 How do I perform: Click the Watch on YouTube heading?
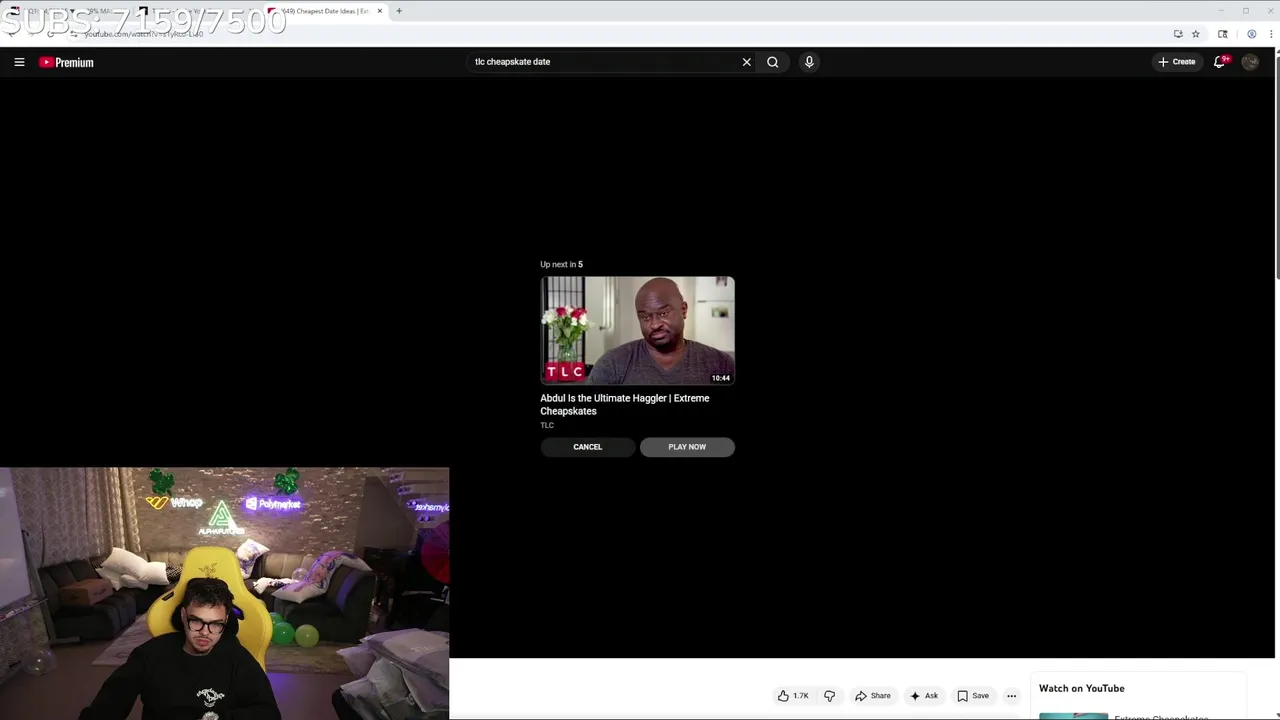pos(1082,688)
